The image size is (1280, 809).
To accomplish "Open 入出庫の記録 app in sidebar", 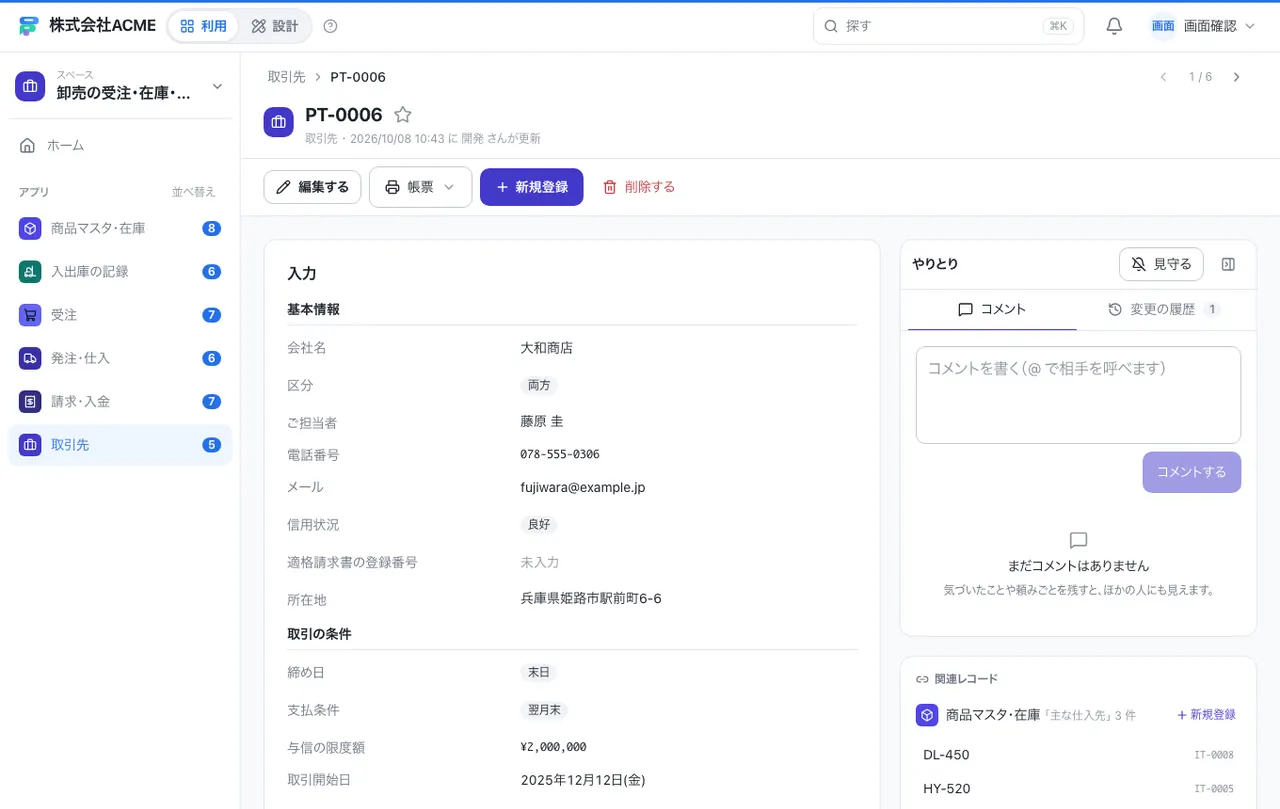I will [120, 271].
